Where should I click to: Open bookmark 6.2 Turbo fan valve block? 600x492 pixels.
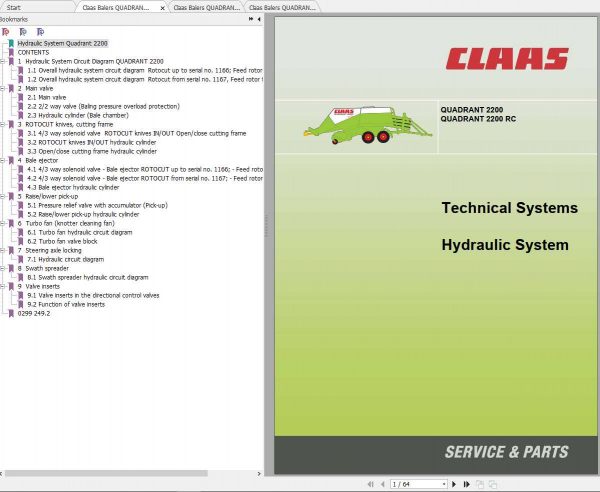click(x=62, y=241)
